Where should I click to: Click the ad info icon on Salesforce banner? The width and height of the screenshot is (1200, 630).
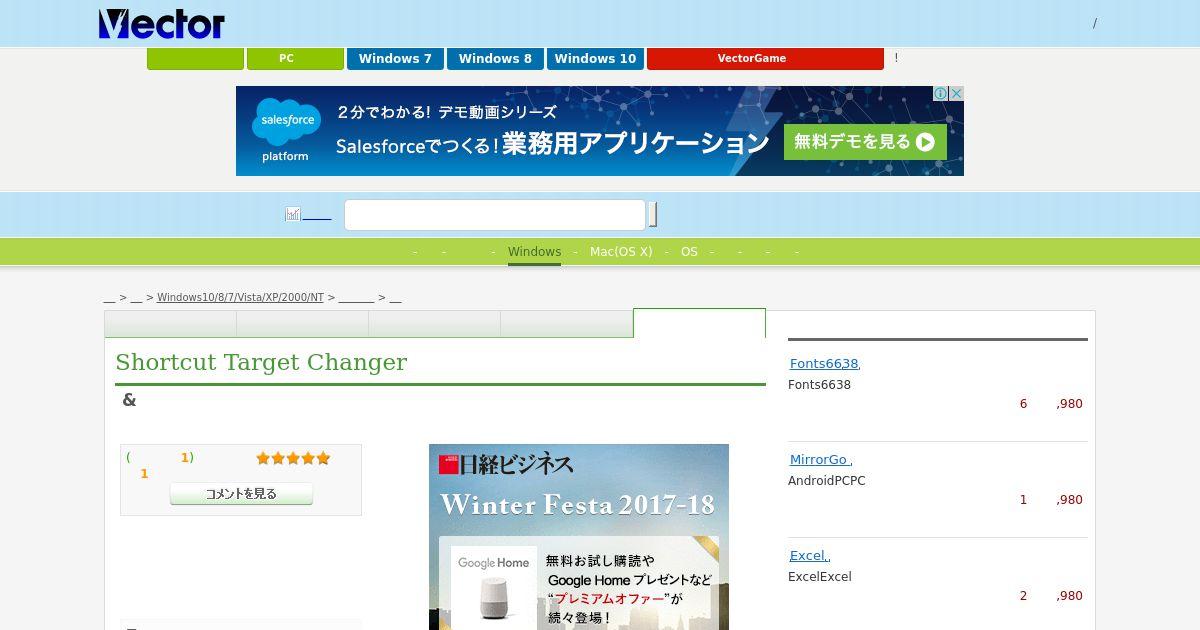pyautogui.click(x=941, y=93)
